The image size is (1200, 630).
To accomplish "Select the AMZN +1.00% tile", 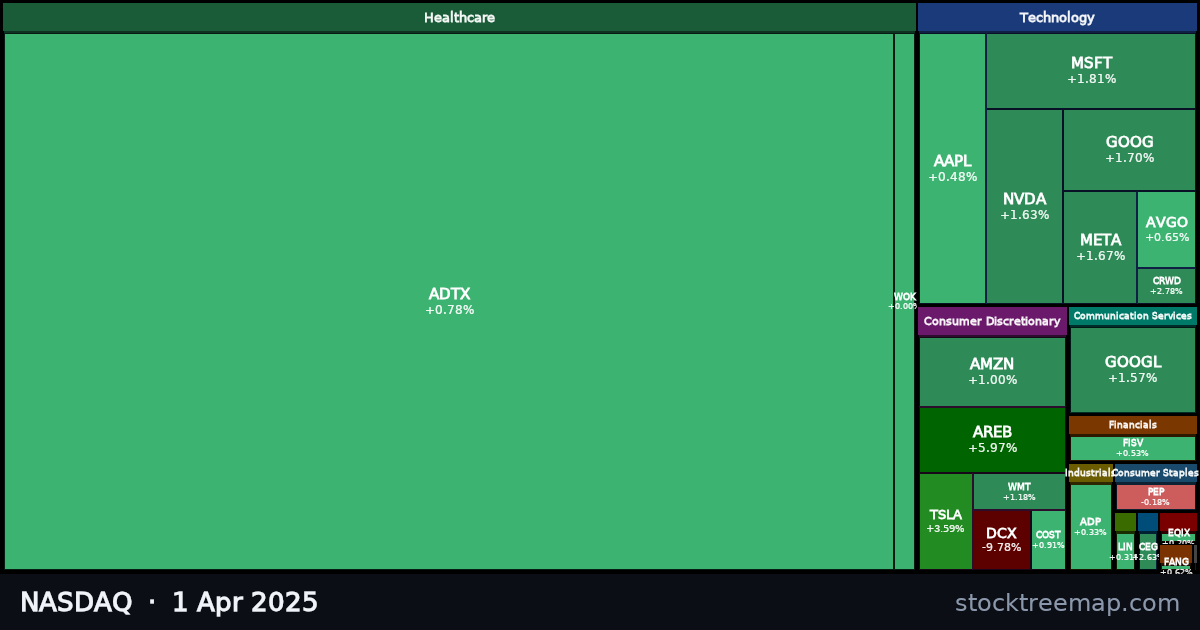I will coord(992,372).
